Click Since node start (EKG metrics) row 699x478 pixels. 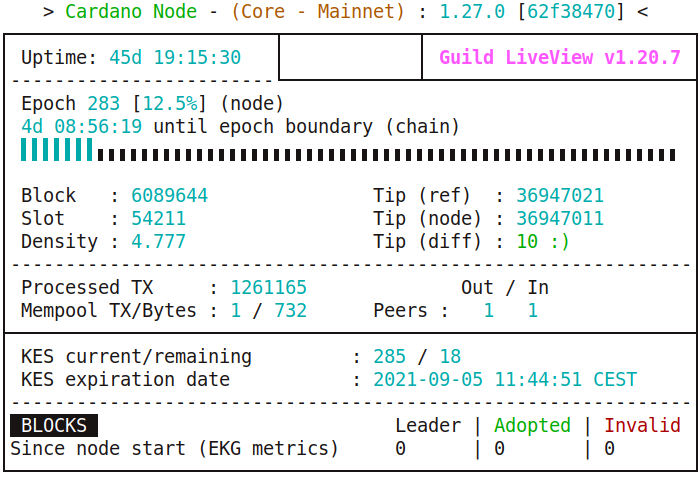pos(312,449)
